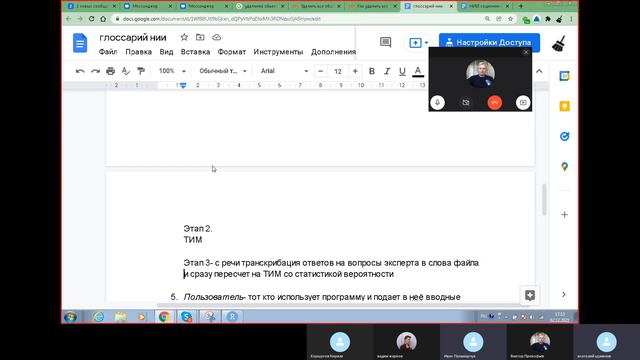Open Skype from the taskbar
The image size is (640, 360).
click(186, 317)
